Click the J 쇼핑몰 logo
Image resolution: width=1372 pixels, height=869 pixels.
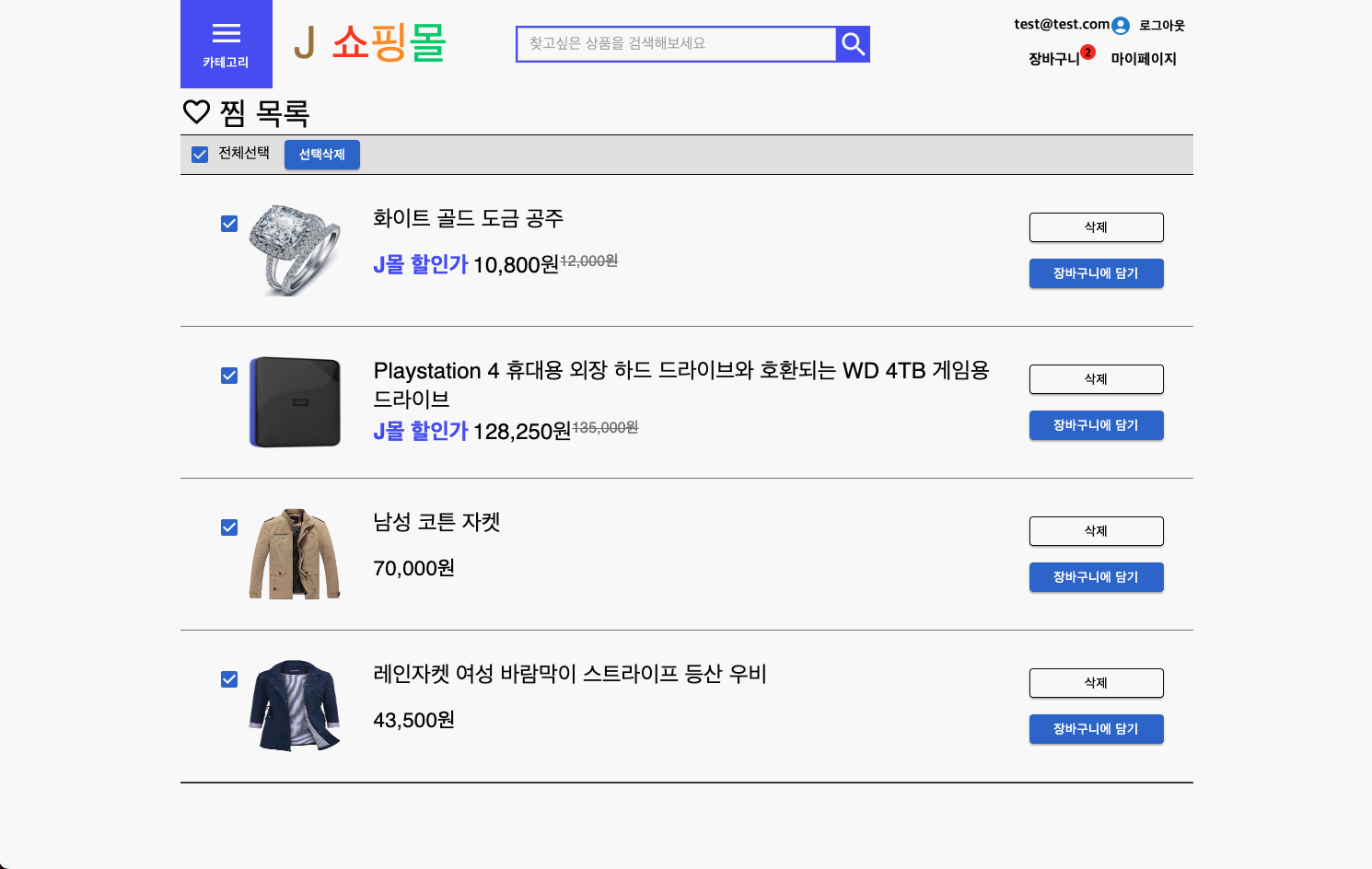point(370,43)
